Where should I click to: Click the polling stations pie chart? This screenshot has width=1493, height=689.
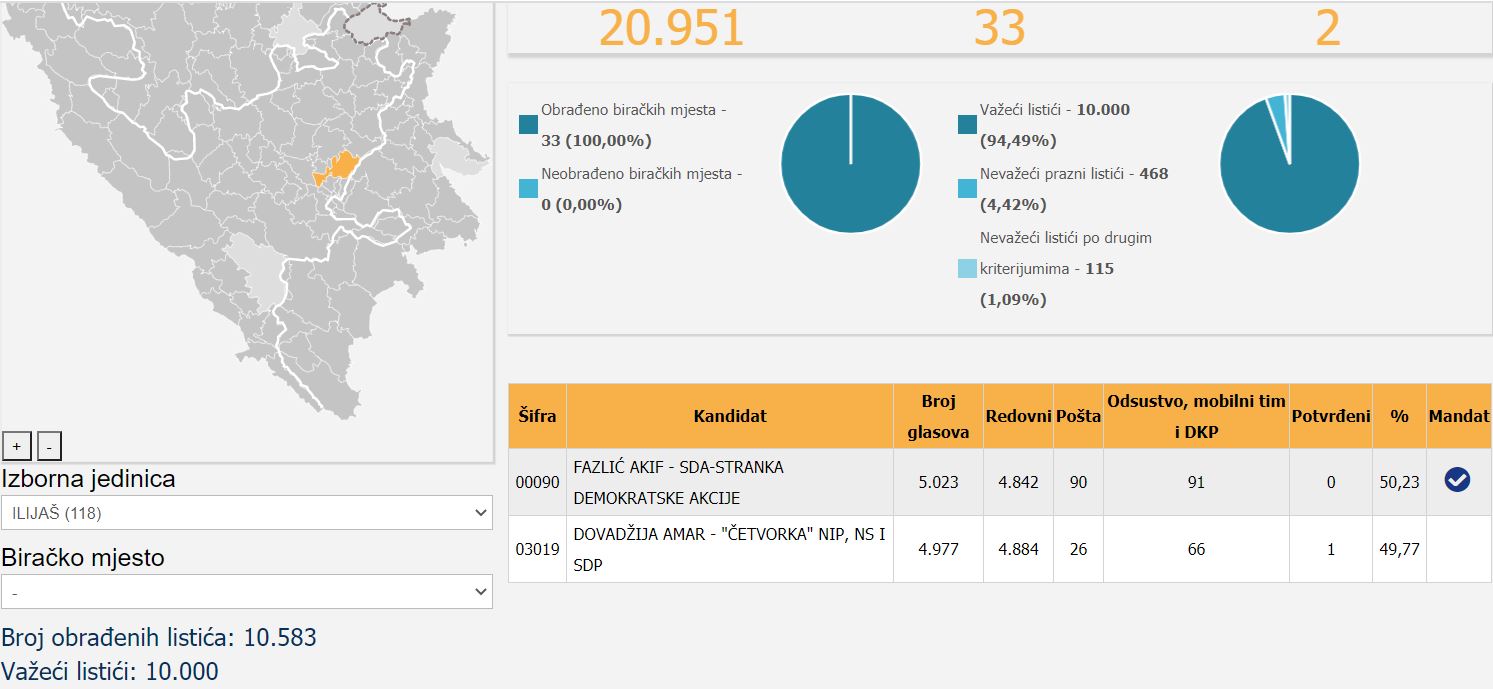pos(850,164)
